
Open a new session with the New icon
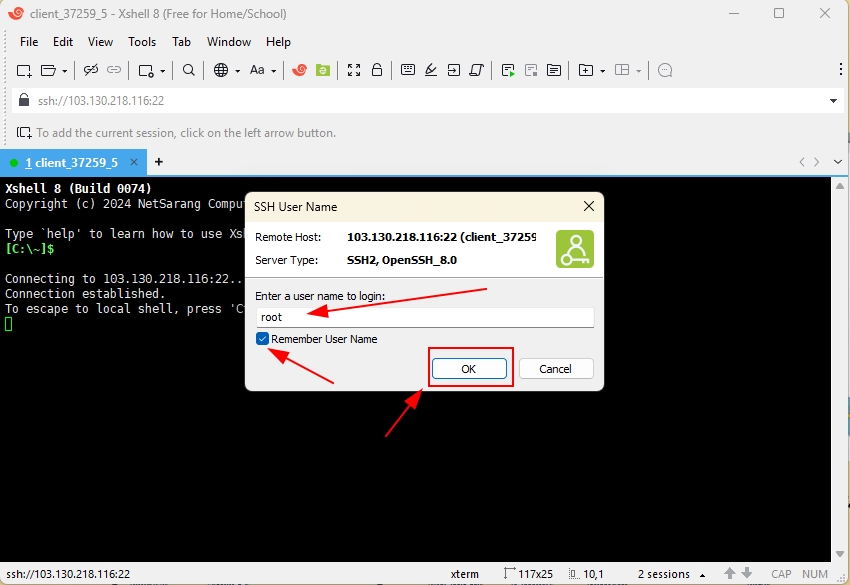[x=23, y=70]
